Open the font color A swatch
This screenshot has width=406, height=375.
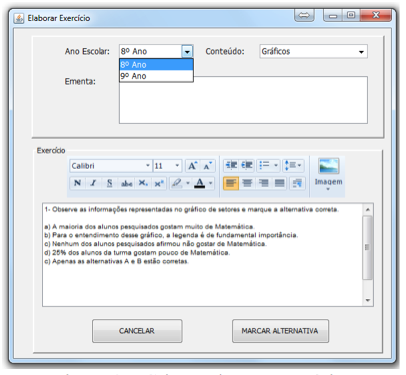pyautogui.click(x=200, y=183)
